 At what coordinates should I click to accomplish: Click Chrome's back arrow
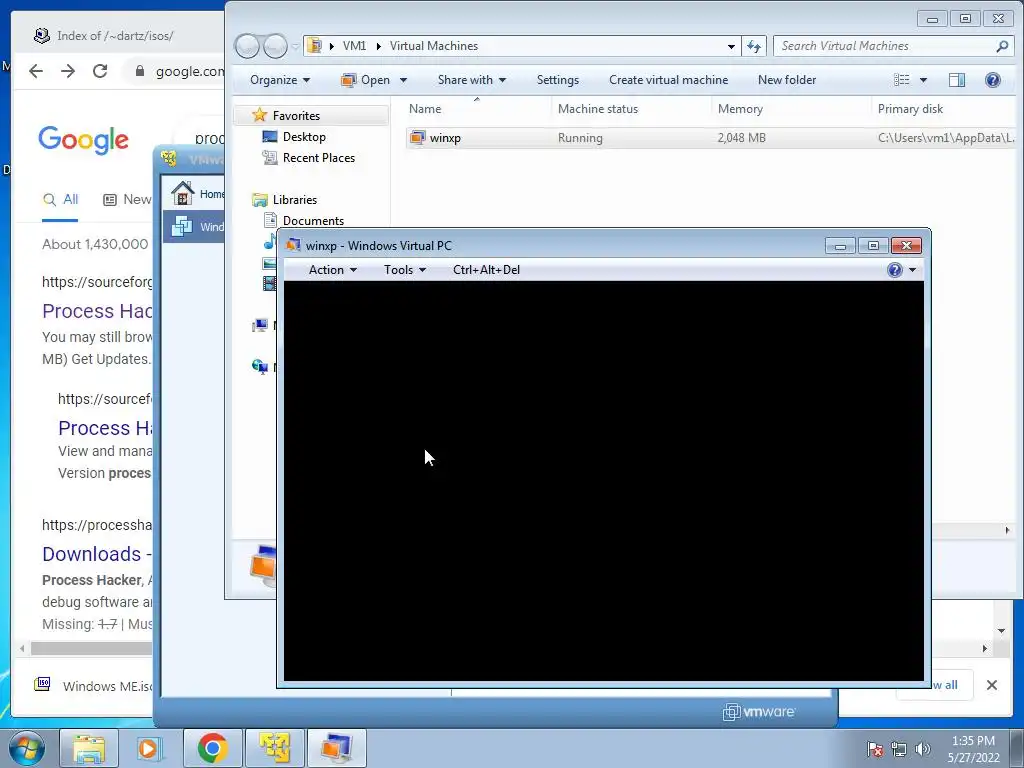36,71
